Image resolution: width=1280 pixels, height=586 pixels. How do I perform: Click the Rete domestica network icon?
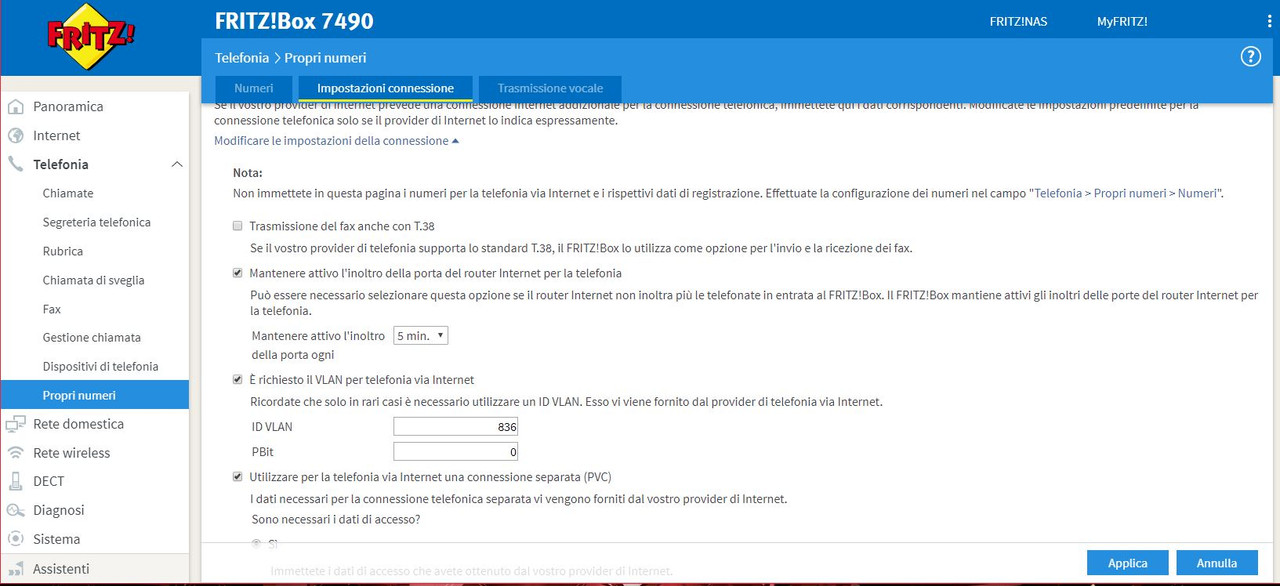click(x=15, y=423)
